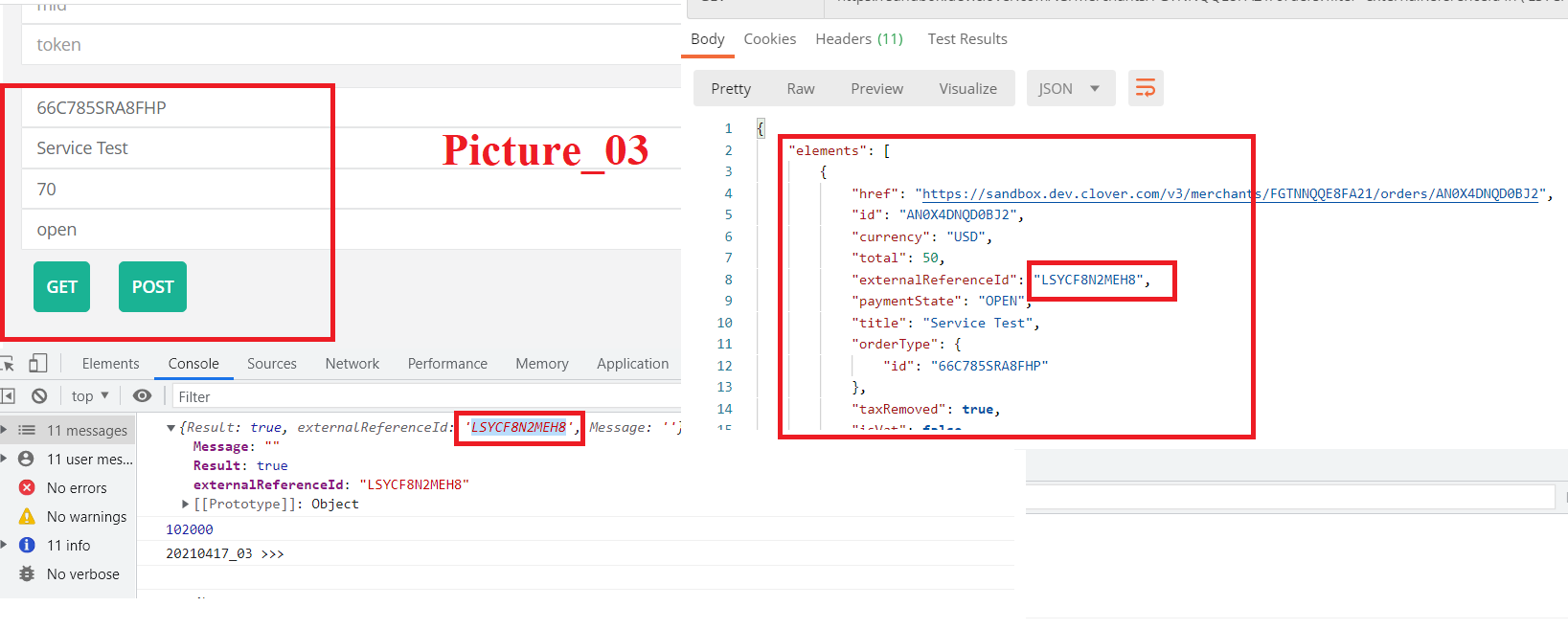
Task: Click the "currency": "USD" JSON line
Action: point(921,236)
